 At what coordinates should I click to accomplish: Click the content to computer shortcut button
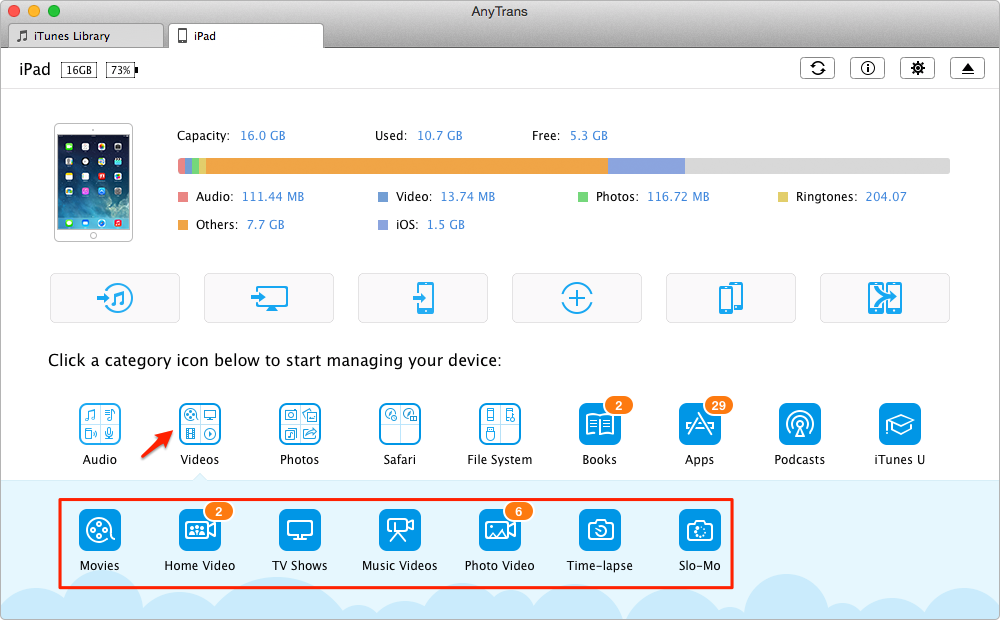click(268, 298)
